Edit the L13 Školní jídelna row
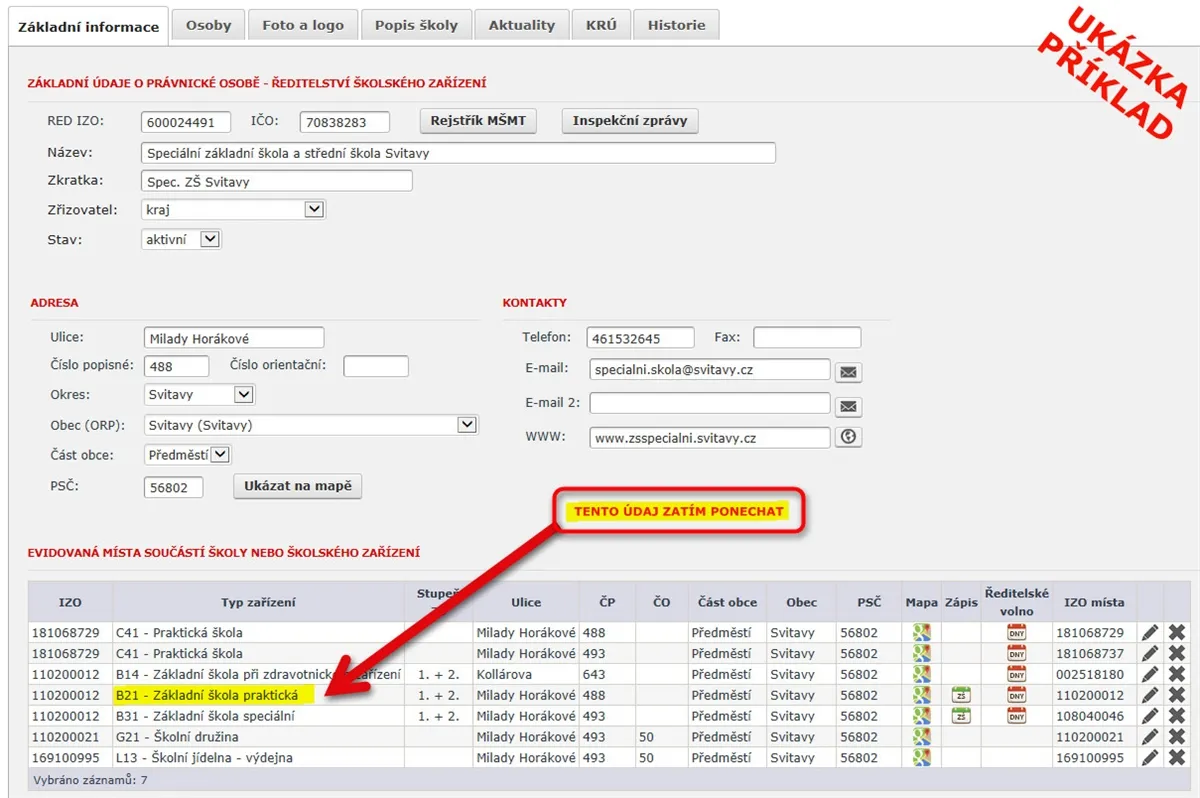 pyautogui.click(x=1150, y=758)
